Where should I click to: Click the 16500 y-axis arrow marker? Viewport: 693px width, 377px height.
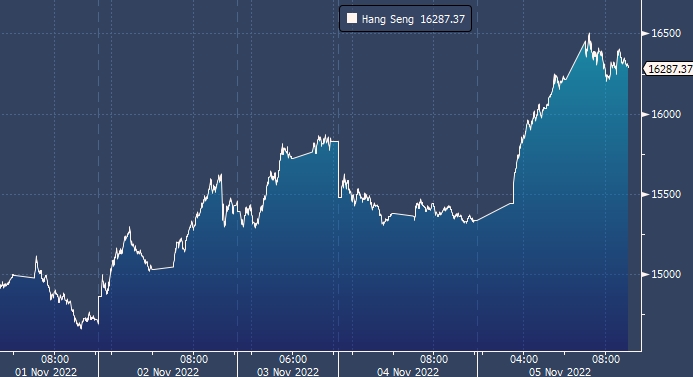click(645, 33)
